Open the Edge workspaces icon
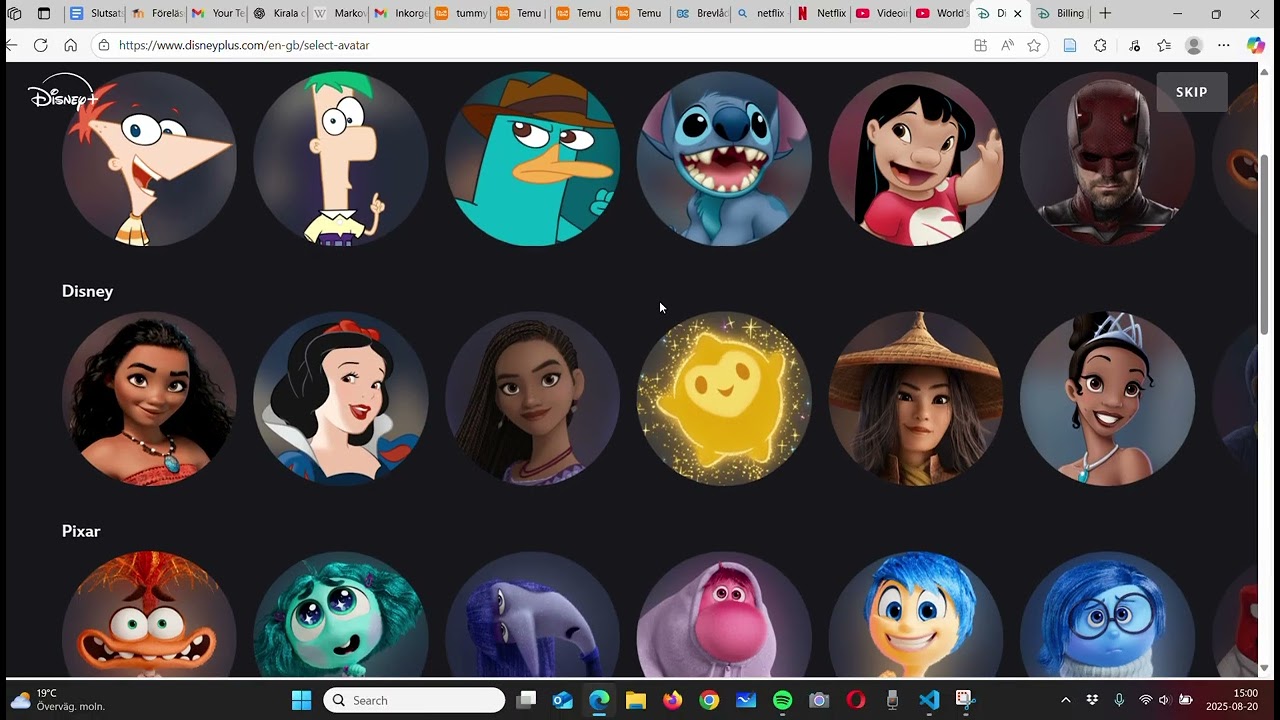 click(x=14, y=13)
